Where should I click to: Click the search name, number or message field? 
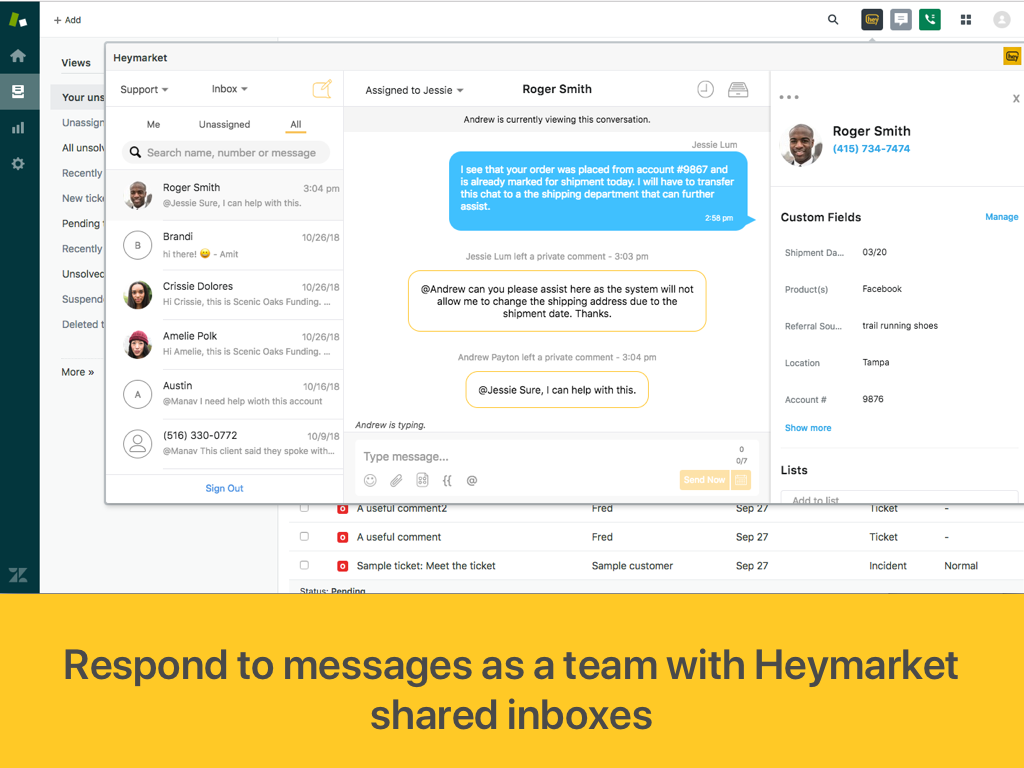(x=231, y=153)
